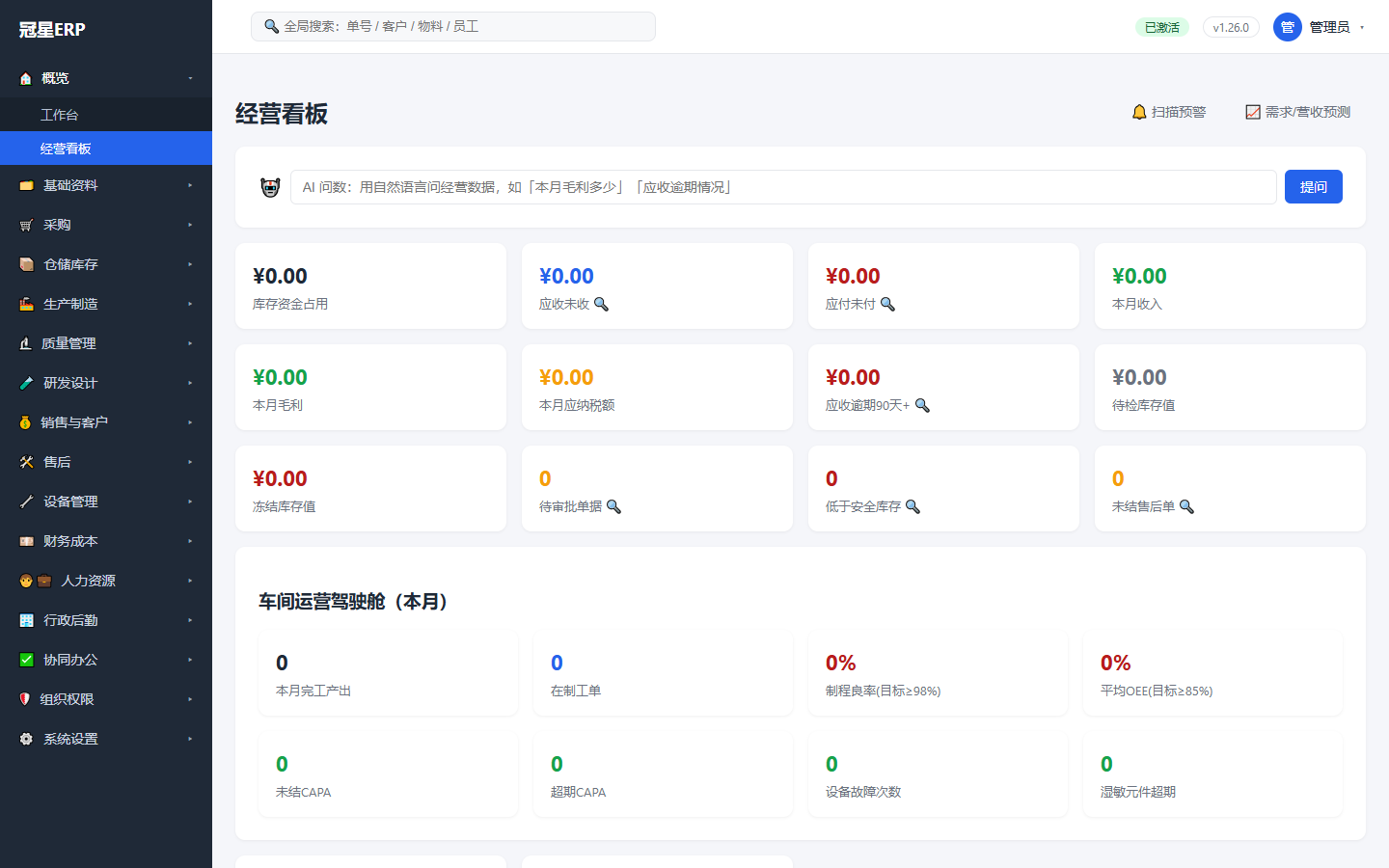The width and height of the screenshot is (1389, 868).
Task: Click the bell icon for 扫描预警
Action: coord(1139,112)
